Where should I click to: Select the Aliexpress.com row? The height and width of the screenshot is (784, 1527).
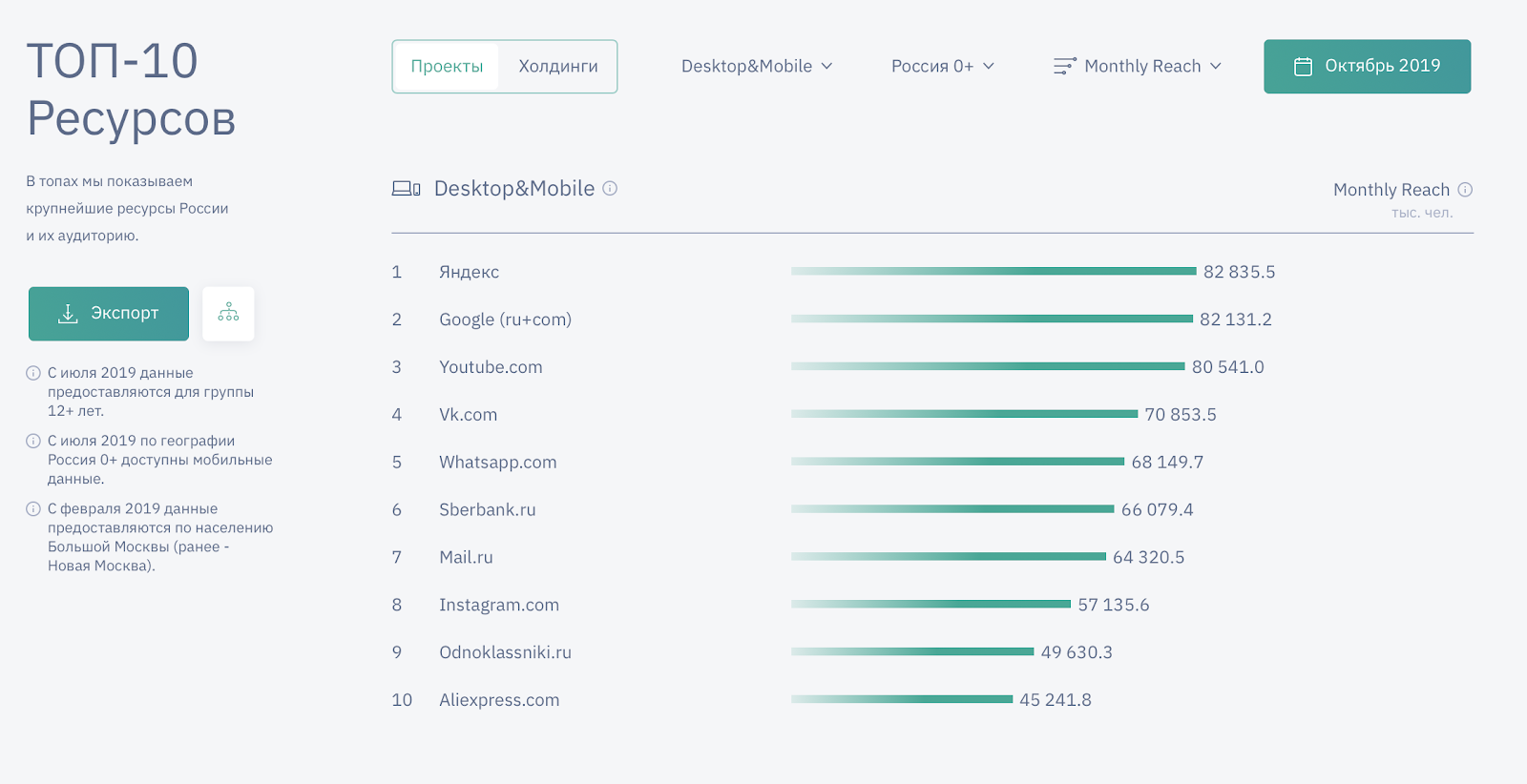931,700
